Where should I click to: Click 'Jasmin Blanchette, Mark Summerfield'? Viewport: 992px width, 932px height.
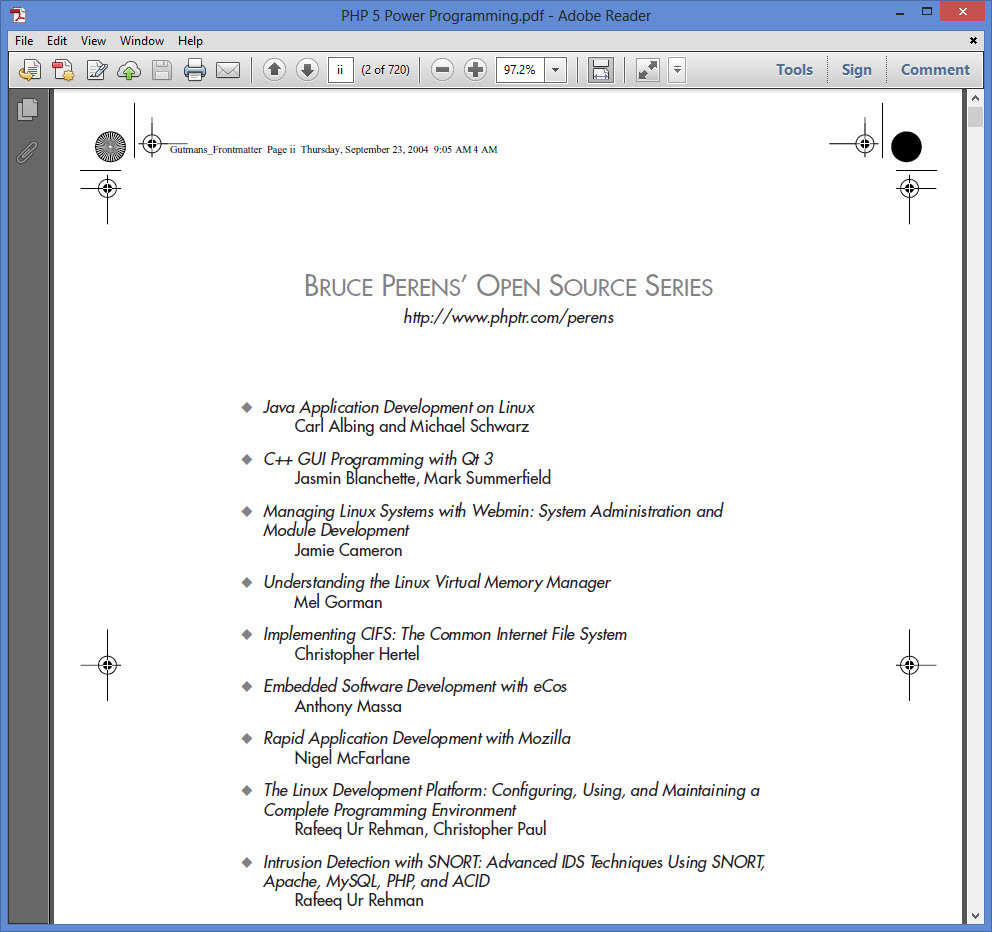pyautogui.click(x=422, y=478)
